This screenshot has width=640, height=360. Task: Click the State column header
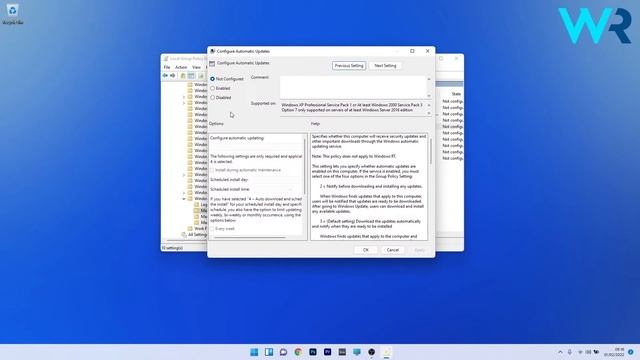pos(456,94)
